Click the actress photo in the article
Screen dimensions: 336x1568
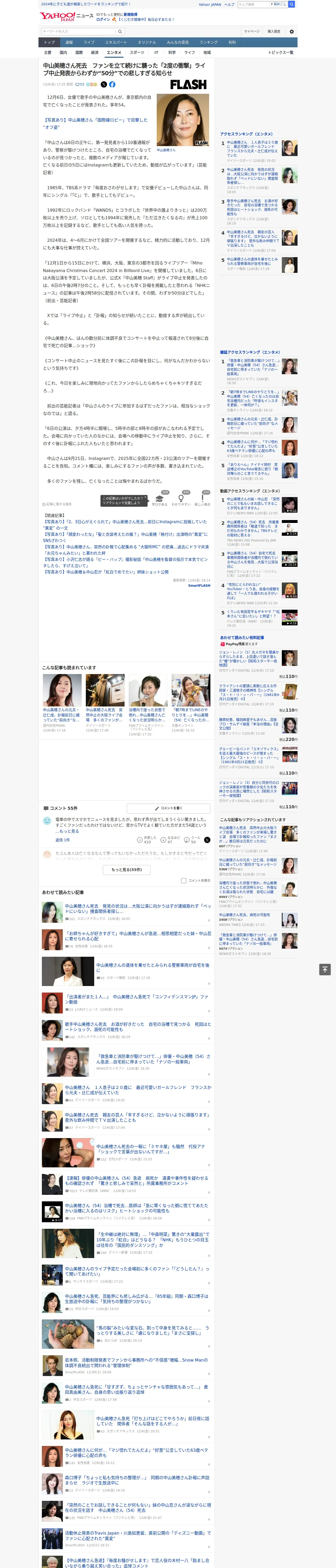pyautogui.click(x=183, y=120)
